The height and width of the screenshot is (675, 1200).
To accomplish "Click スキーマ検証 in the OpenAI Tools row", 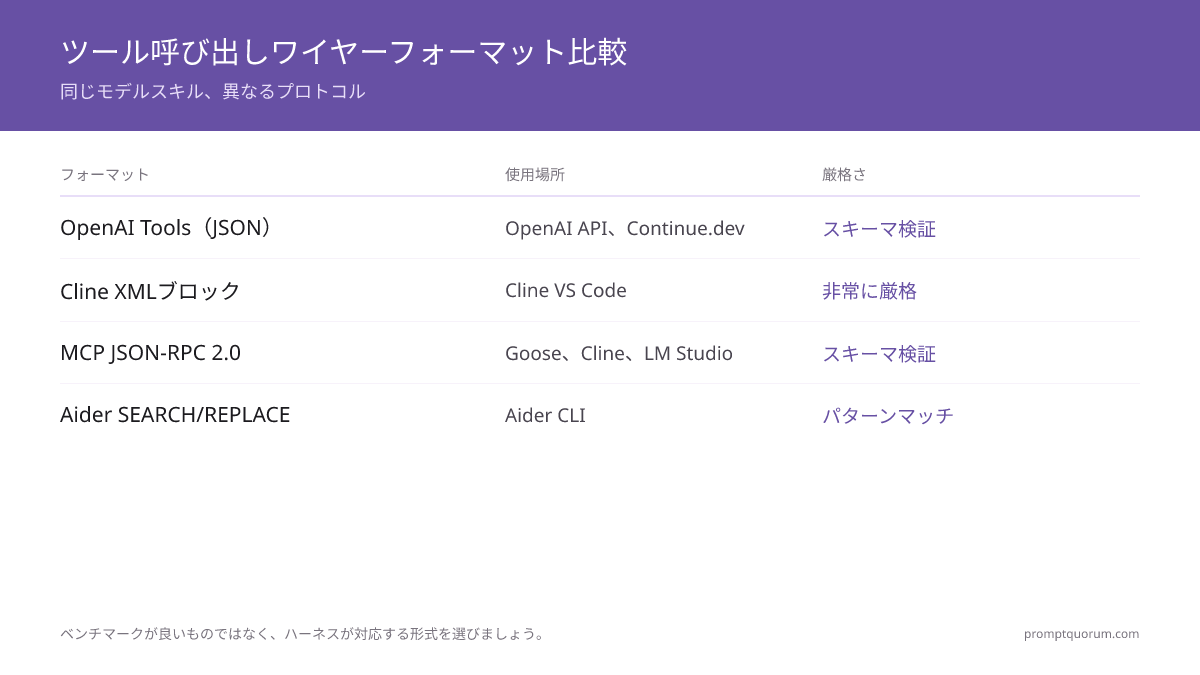I will pos(879,229).
